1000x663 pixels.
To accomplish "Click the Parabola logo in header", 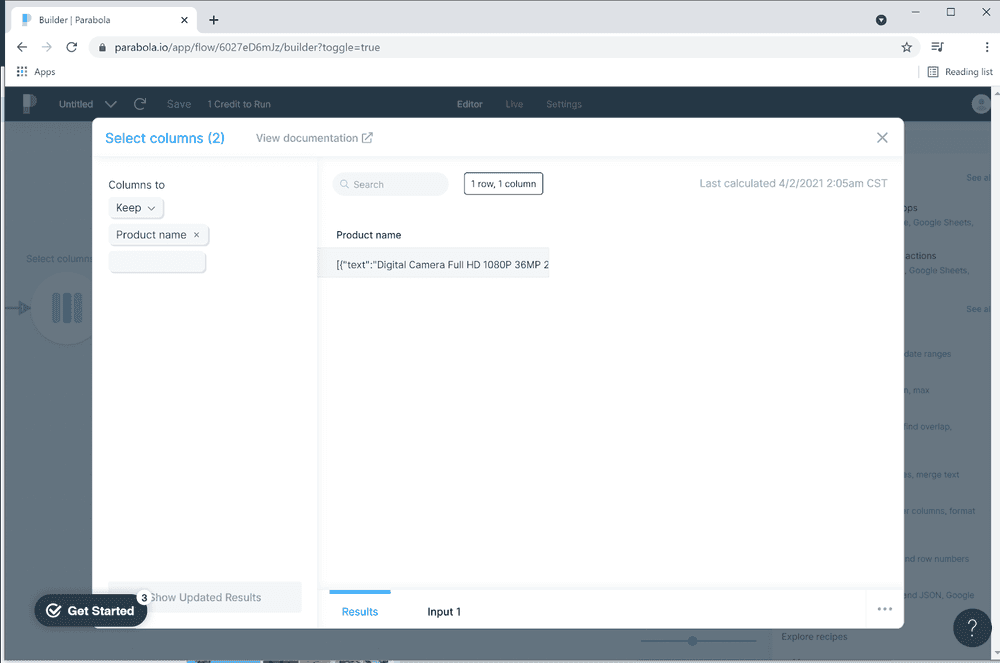I will click(29, 103).
